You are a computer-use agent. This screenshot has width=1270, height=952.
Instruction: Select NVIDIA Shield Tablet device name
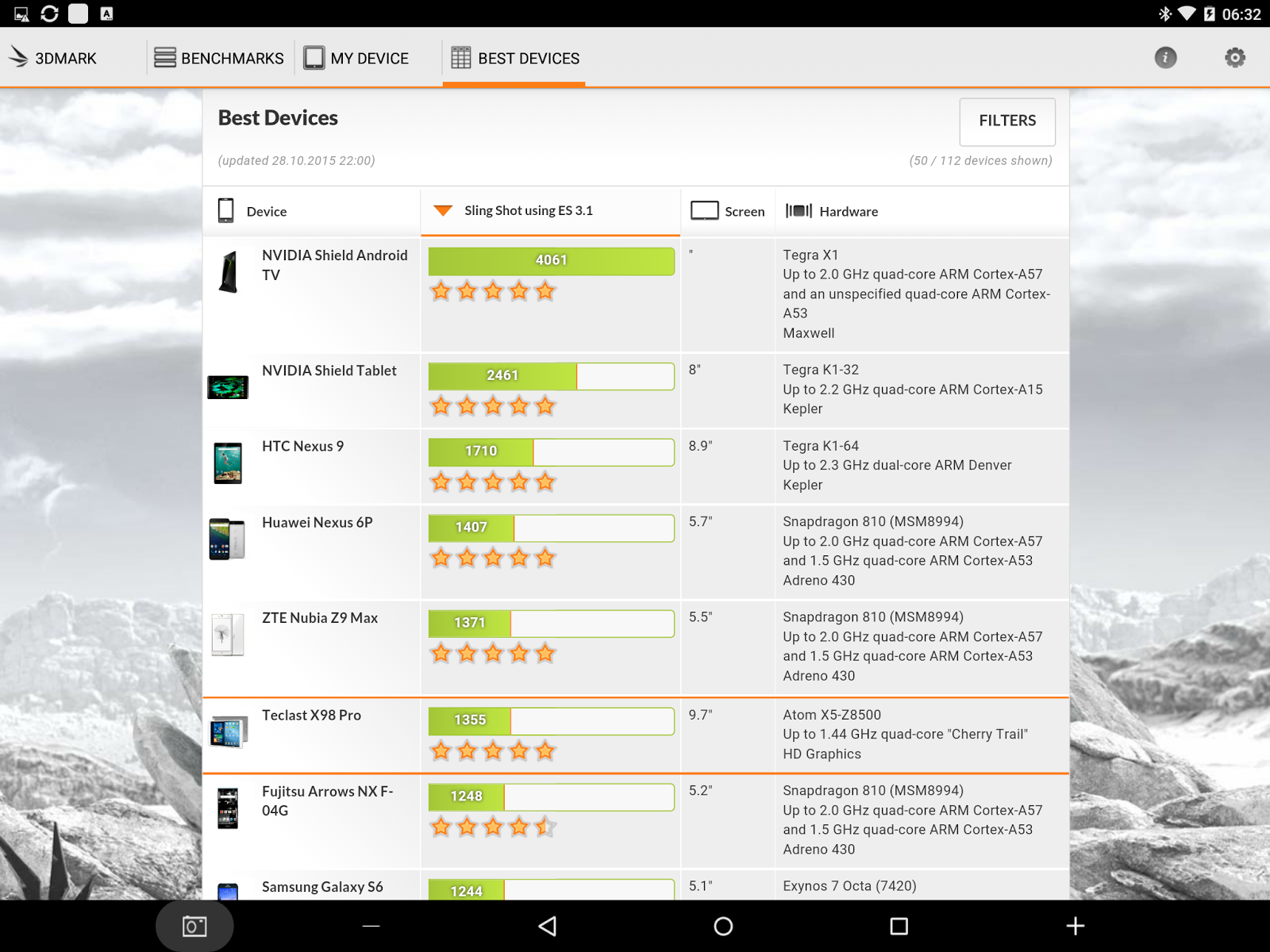click(x=329, y=370)
